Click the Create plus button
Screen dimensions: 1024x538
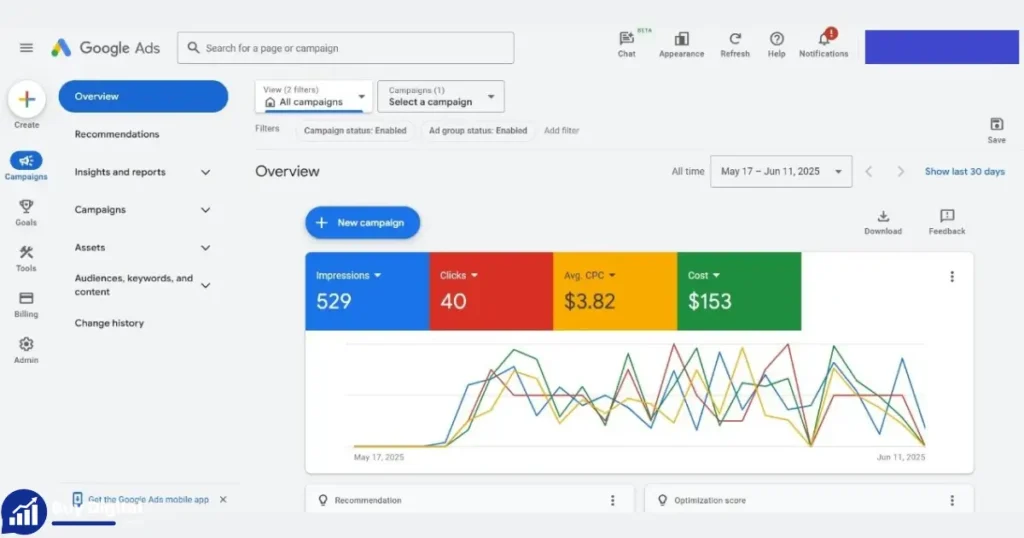pos(27,99)
